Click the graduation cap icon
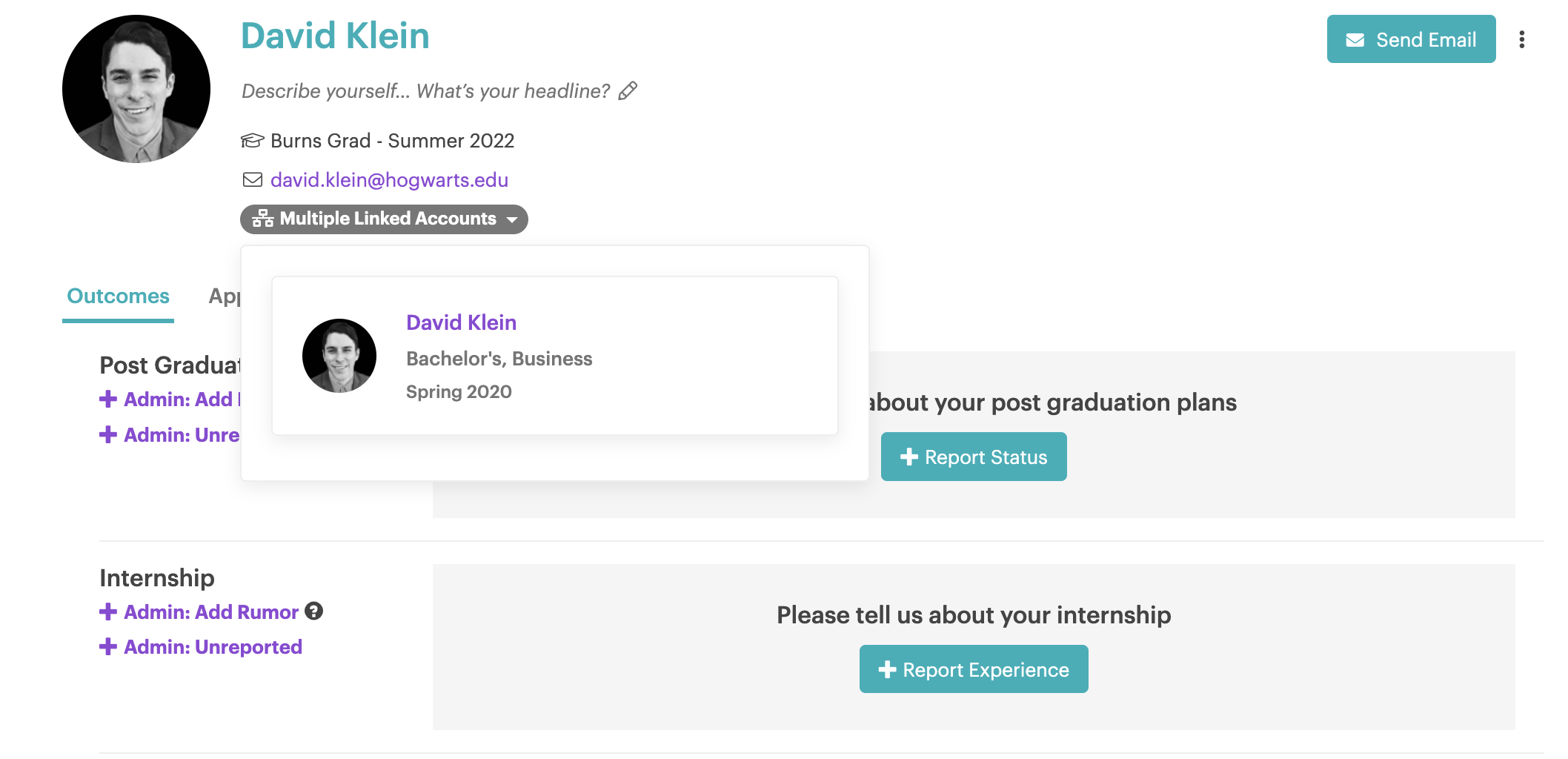 (x=253, y=140)
